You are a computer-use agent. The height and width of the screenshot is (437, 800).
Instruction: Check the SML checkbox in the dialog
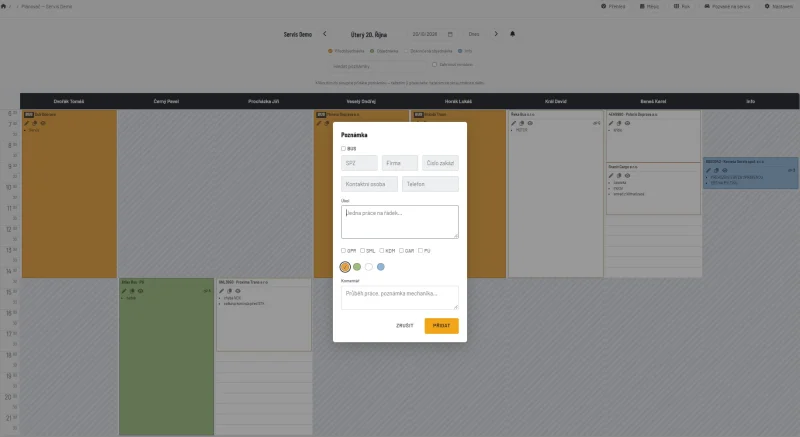[x=362, y=250]
